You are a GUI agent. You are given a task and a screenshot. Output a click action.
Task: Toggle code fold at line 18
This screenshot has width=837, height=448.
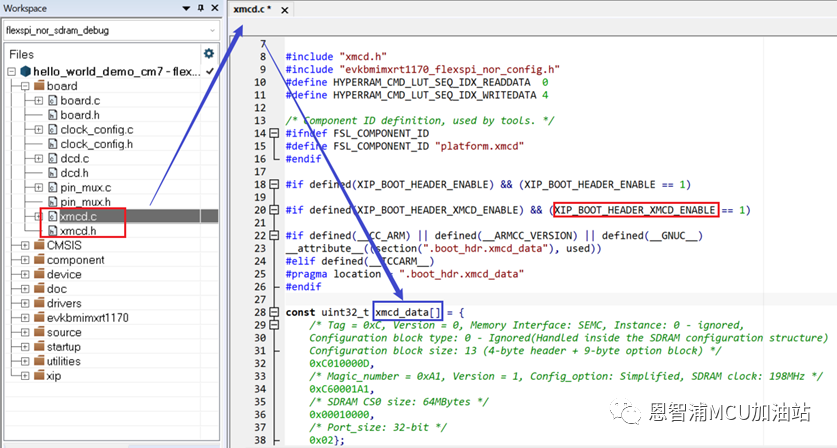[274, 184]
